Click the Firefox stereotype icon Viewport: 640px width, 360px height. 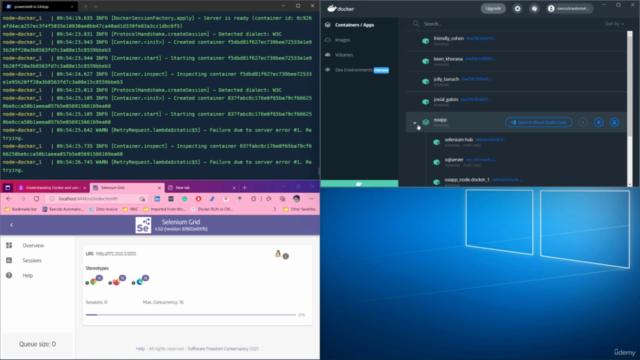pos(116,282)
